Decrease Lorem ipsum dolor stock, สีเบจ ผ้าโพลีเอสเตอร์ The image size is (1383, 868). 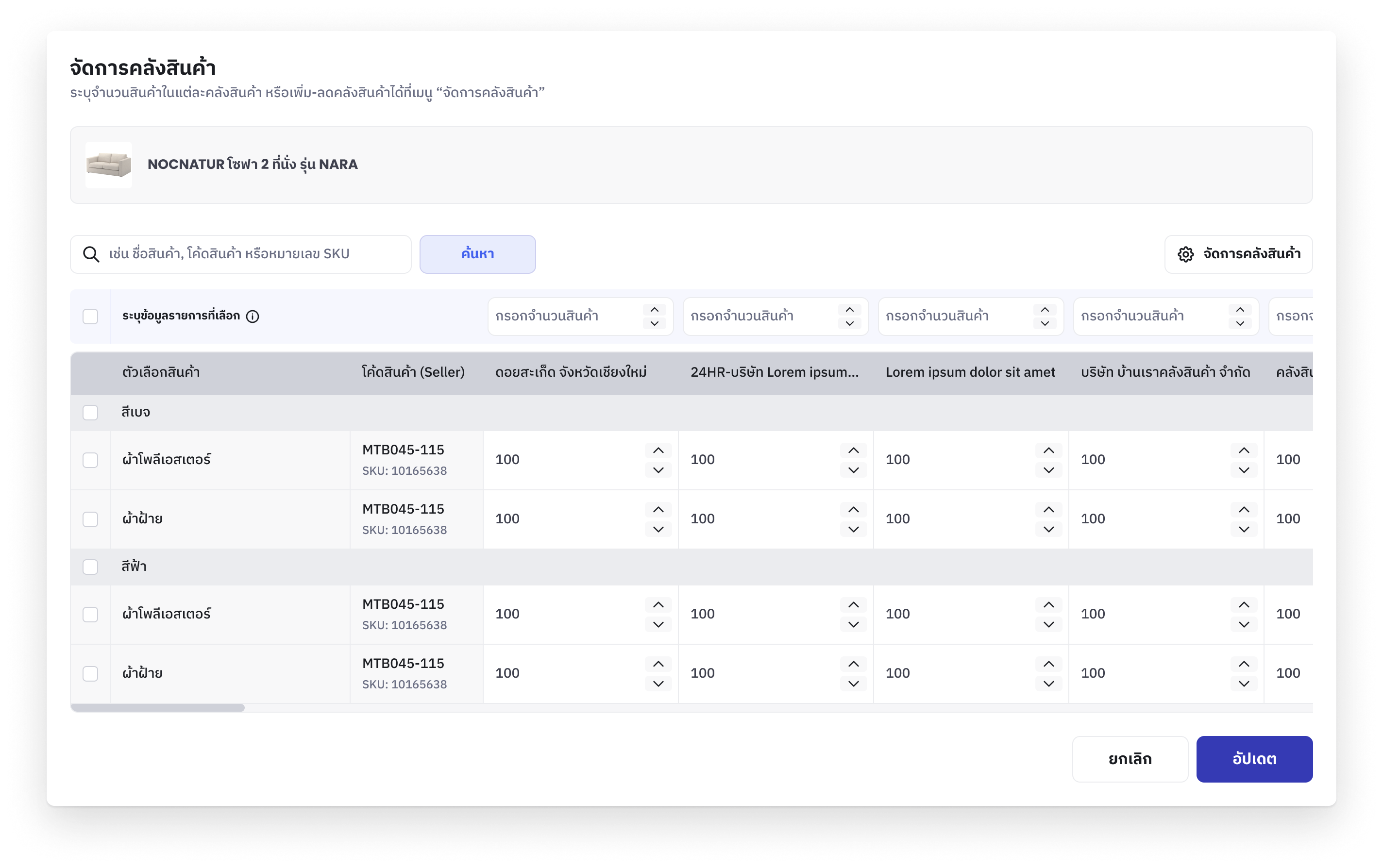tap(1049, 470)
